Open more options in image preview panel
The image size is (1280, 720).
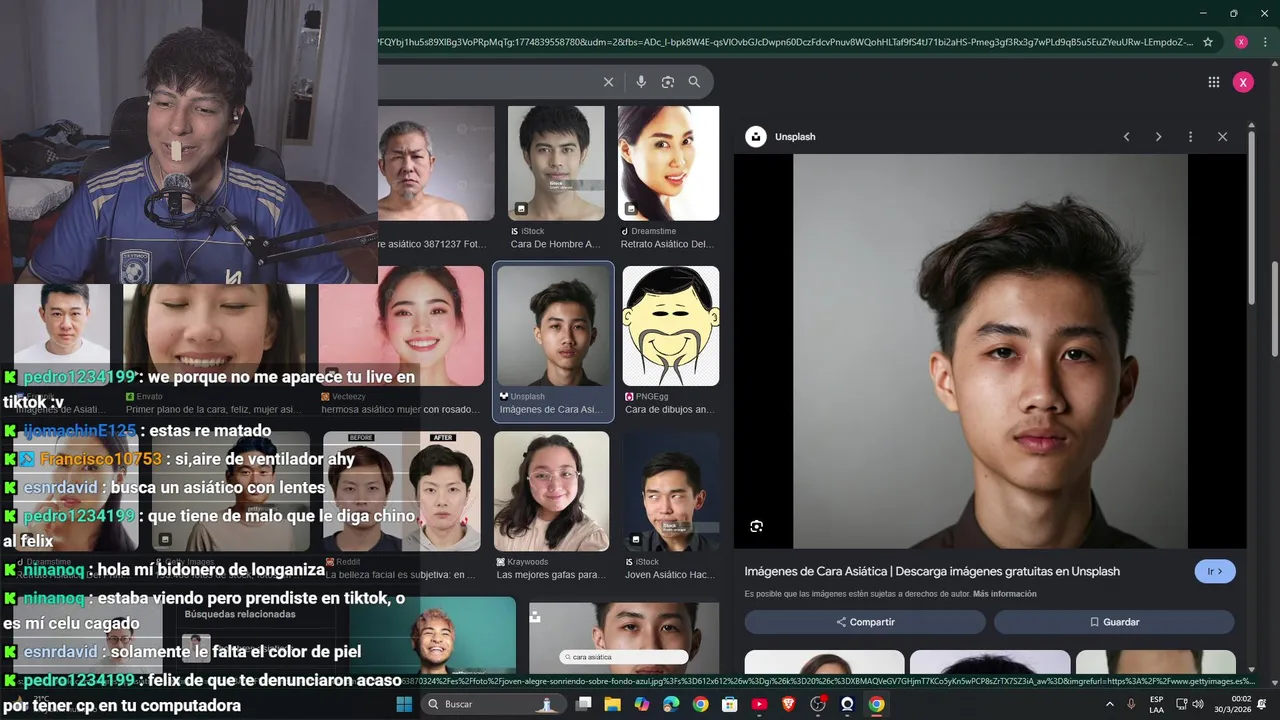click(x=1190, y=137)
